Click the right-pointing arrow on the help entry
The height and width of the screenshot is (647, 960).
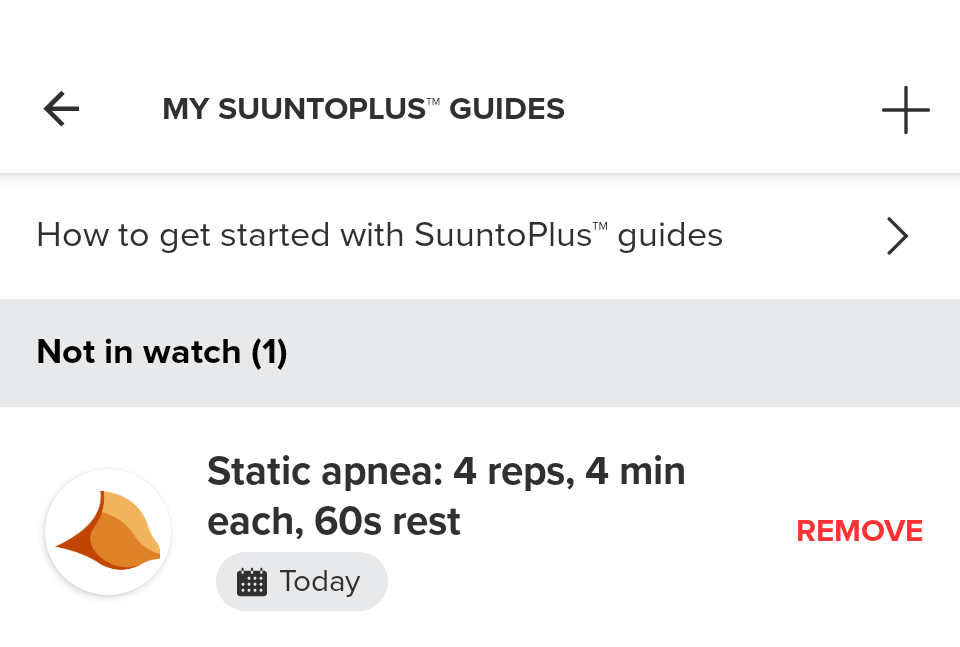(x=897, y=236)
